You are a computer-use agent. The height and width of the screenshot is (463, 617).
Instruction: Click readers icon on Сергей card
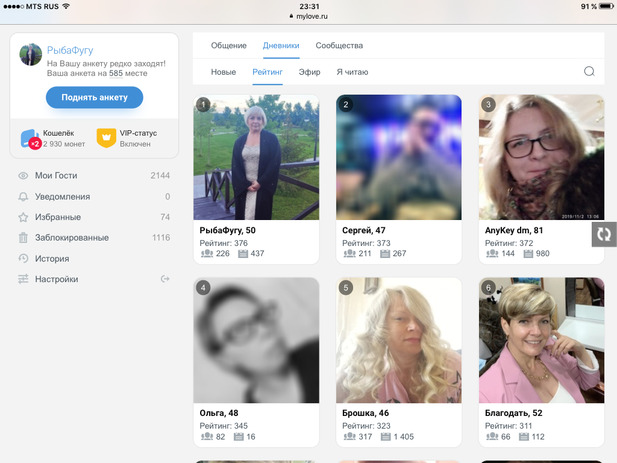(x=349, y=254)
